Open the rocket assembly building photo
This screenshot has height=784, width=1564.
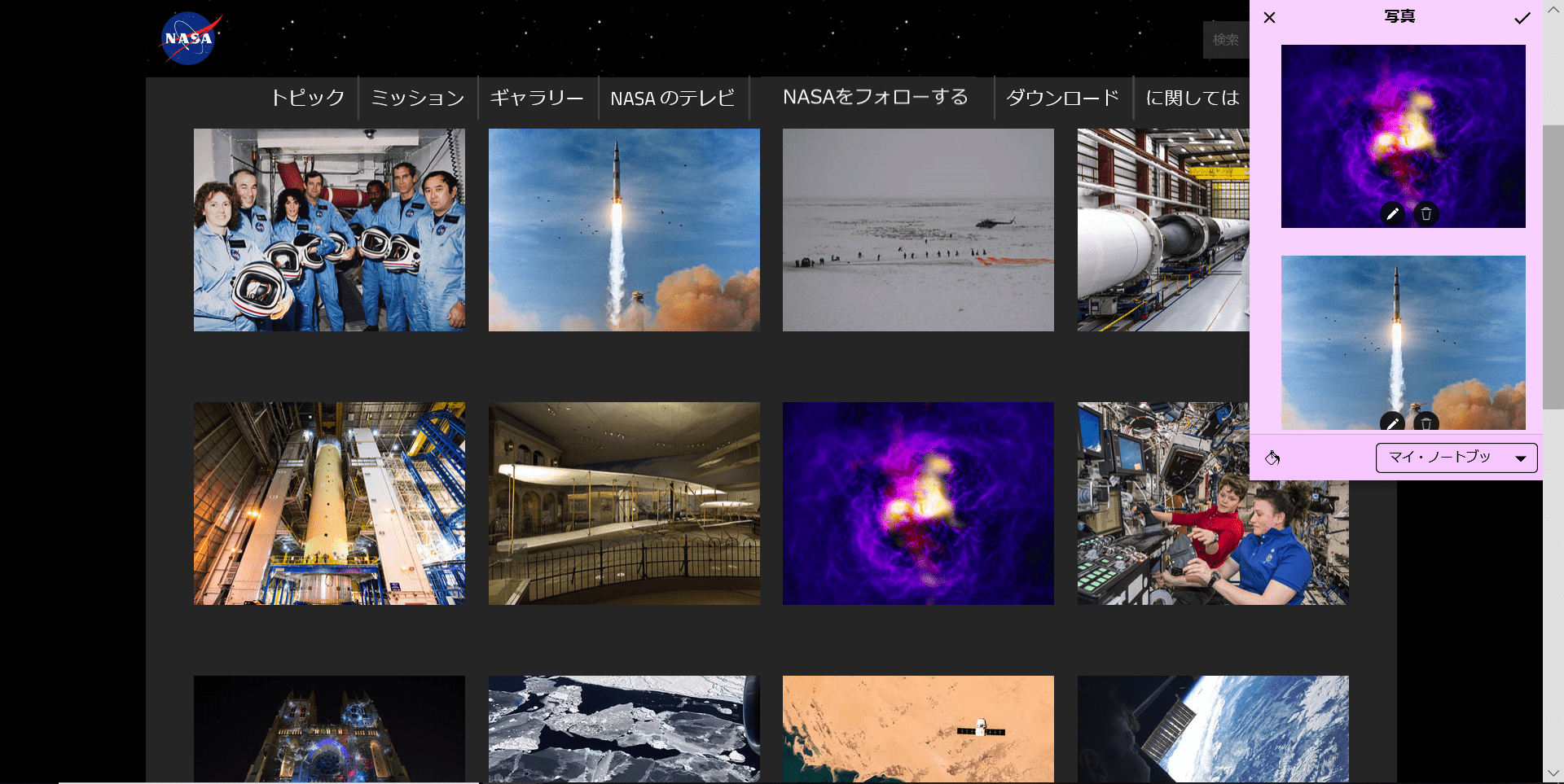(329, 503)
